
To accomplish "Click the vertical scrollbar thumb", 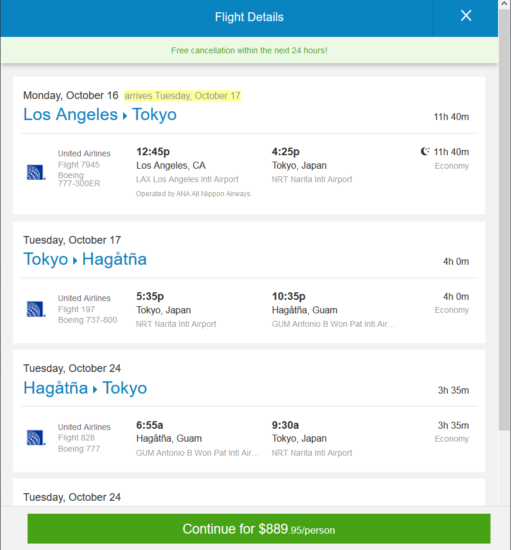I will point(504,220).
